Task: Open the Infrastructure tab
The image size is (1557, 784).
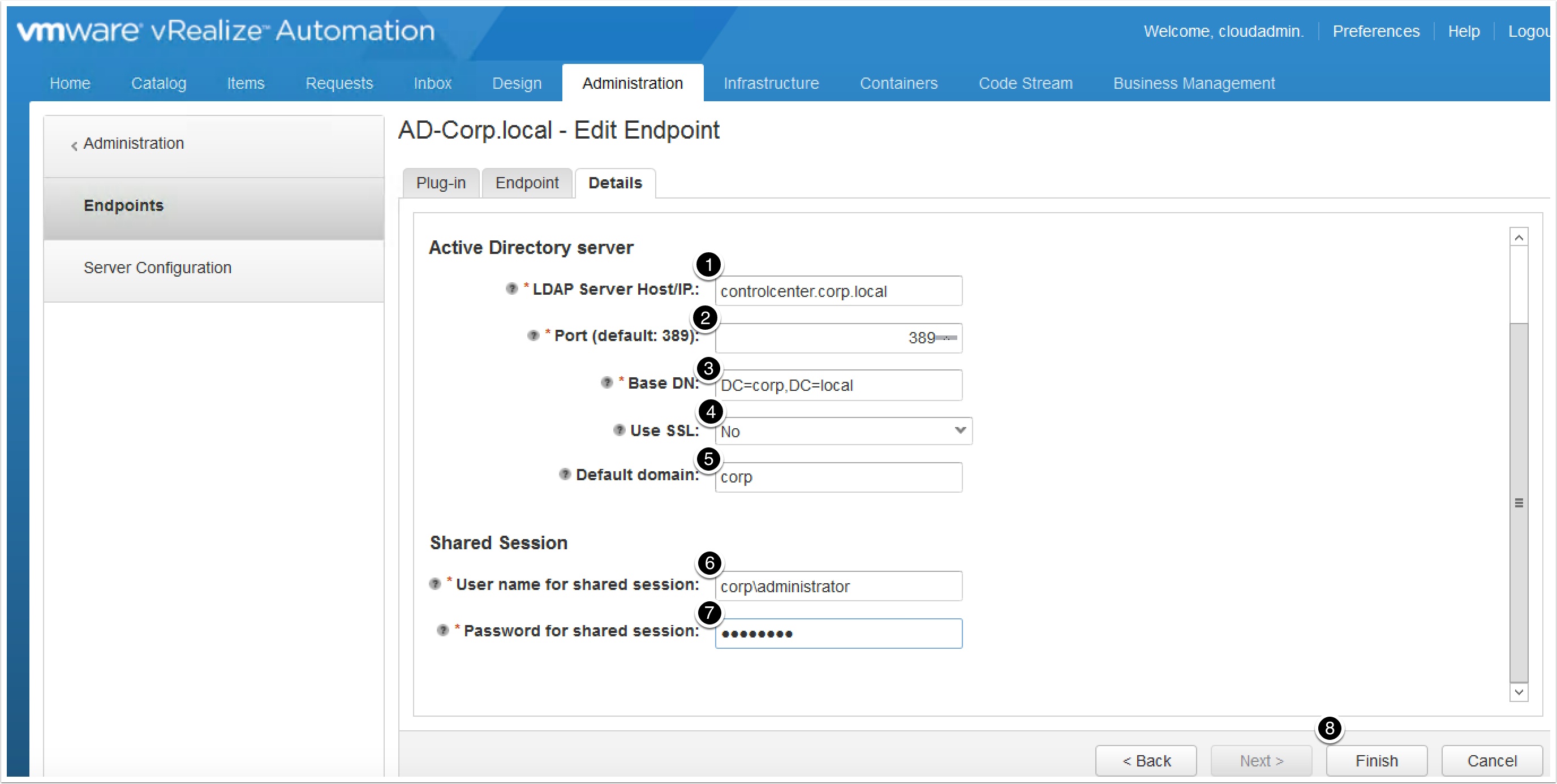Action: click(771, 83)
